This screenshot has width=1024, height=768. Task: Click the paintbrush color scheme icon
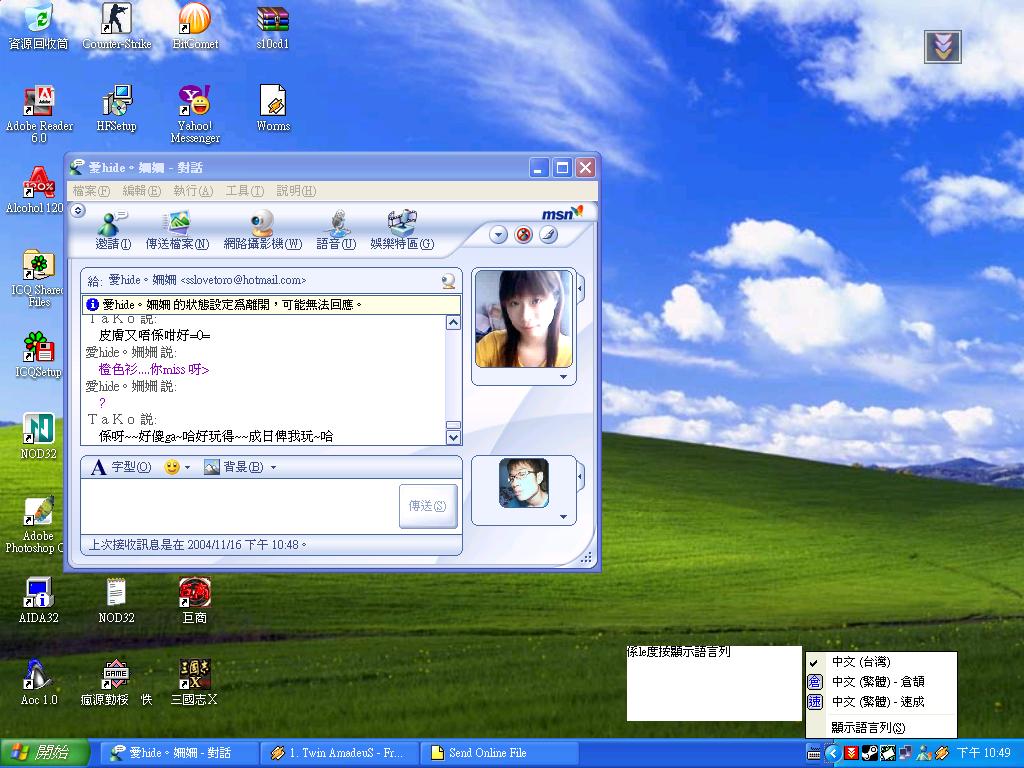[549, 234]
